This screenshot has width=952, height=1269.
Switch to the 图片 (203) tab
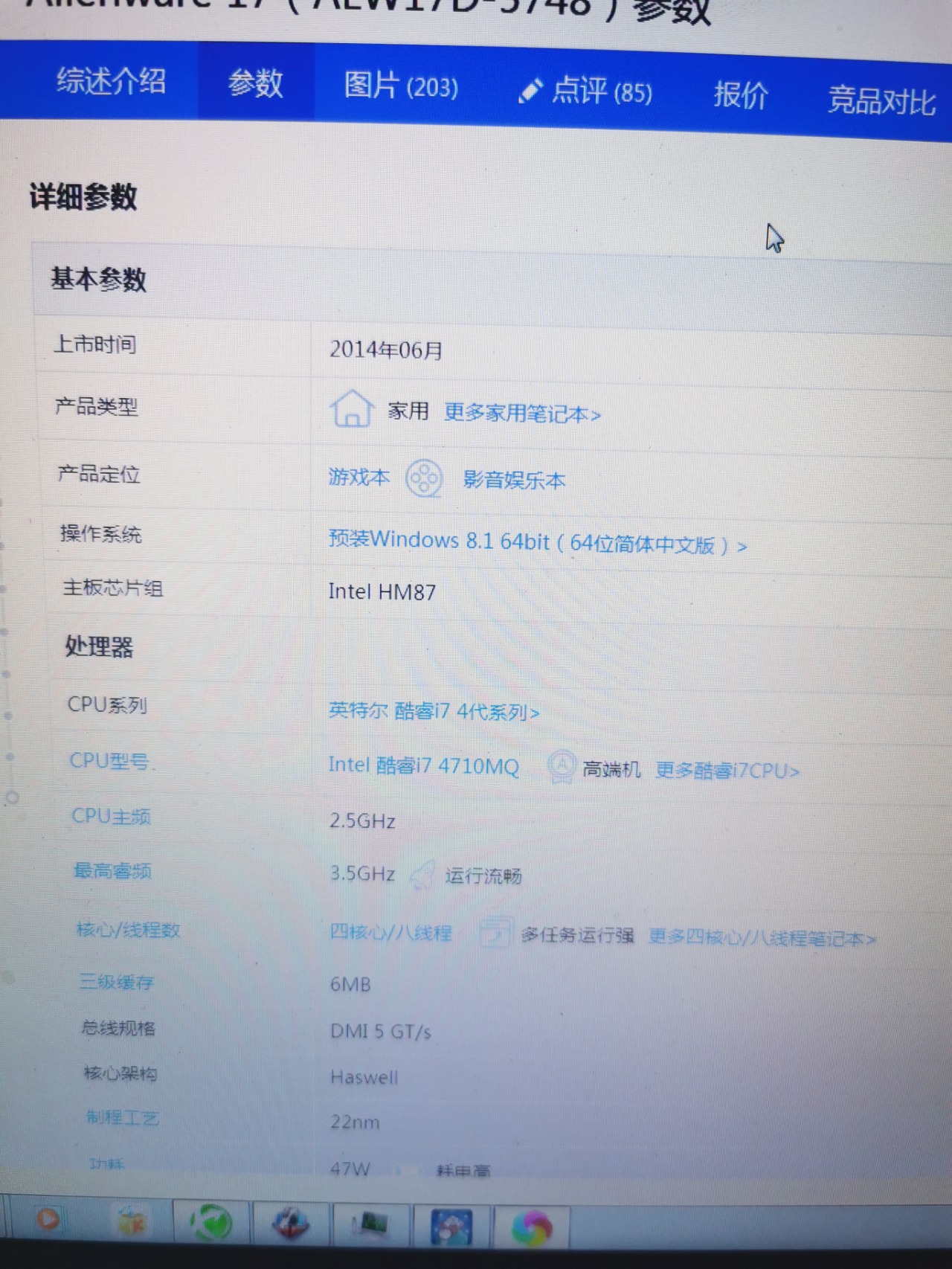(x=401, y=86)
